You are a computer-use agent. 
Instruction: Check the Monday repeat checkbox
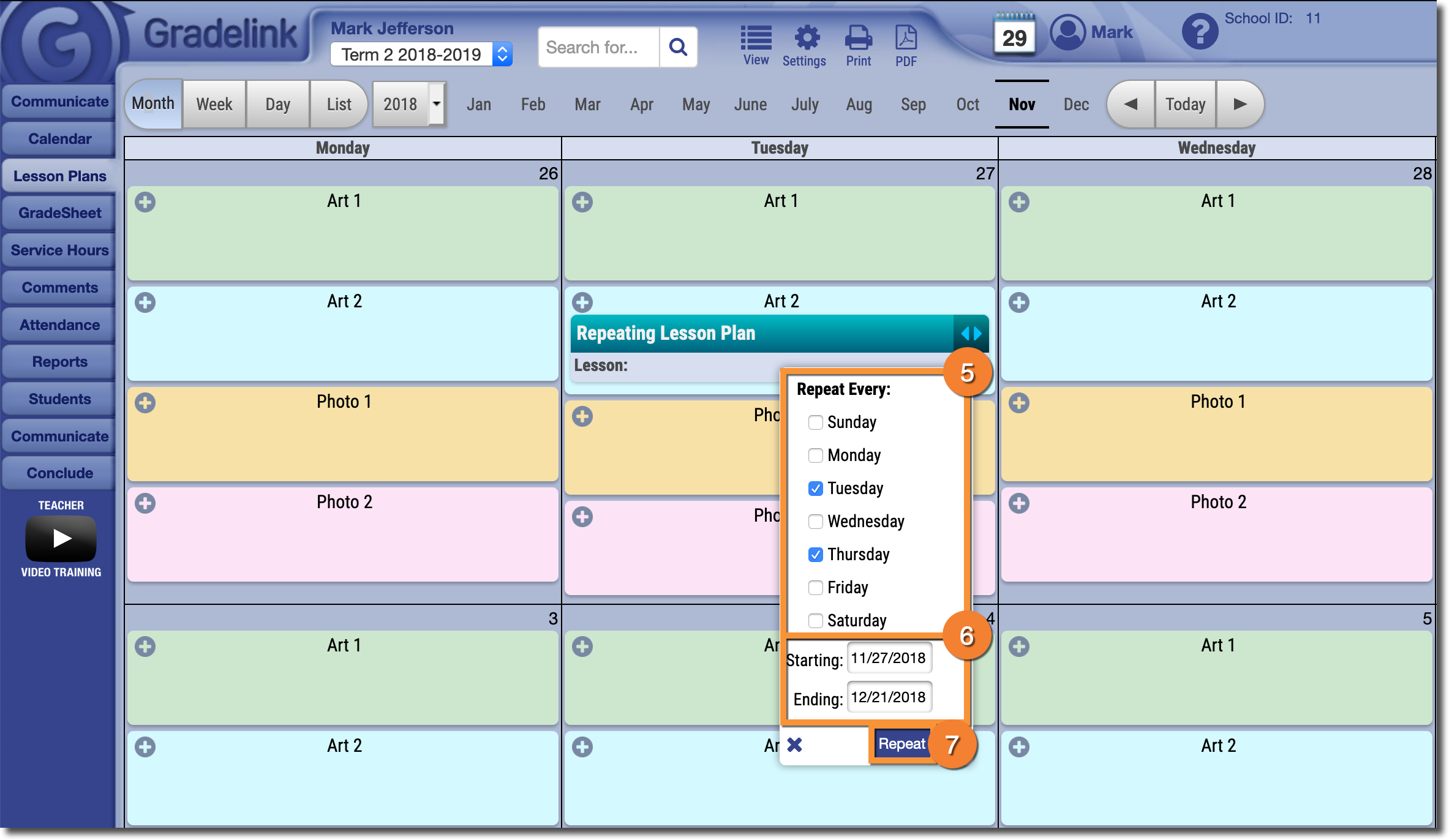(815, 456)
